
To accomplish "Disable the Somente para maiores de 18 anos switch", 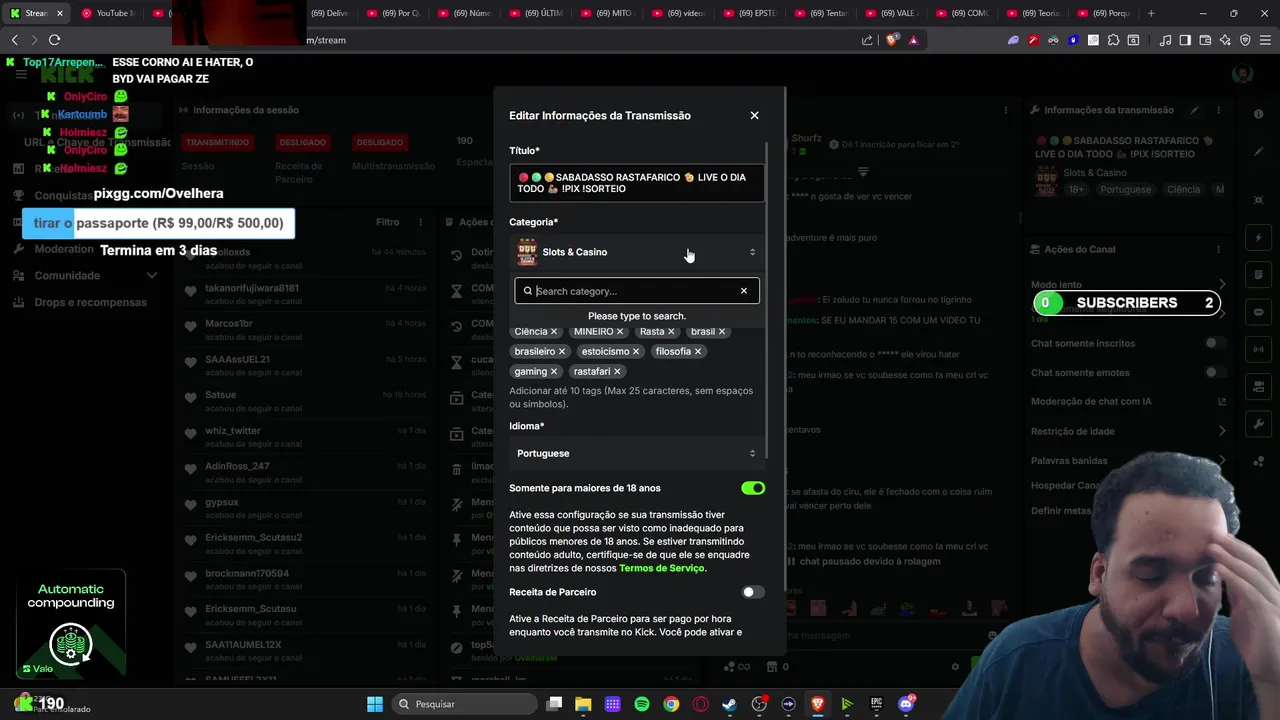I will click(753, 488).
